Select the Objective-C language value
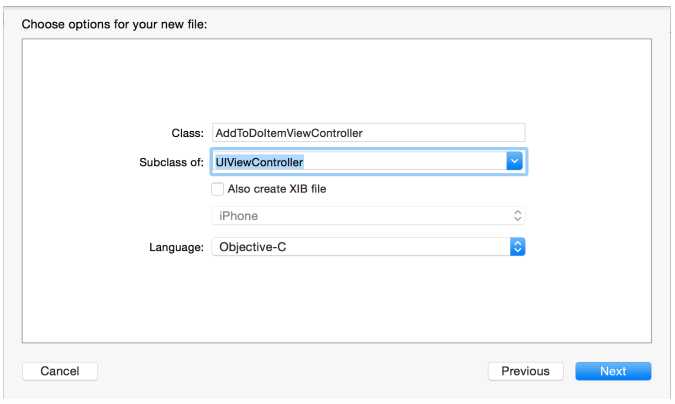675x404 pixels. point(255,246)
